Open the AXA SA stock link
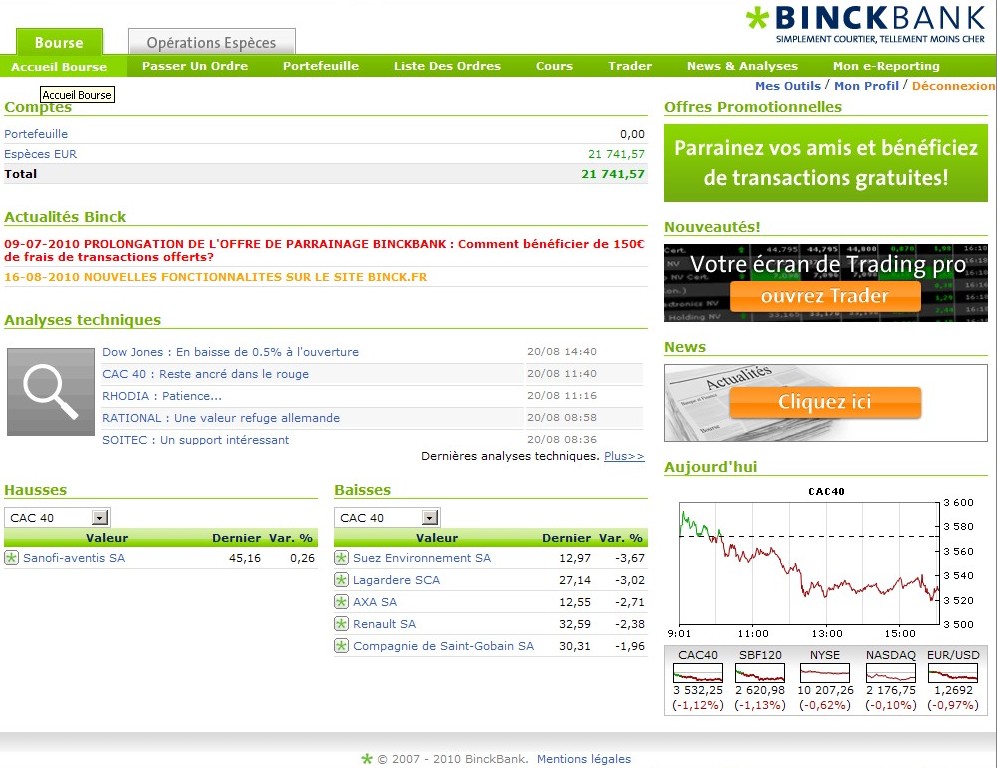Viewport: 997px width, 768px height. (x=375, y=601)
